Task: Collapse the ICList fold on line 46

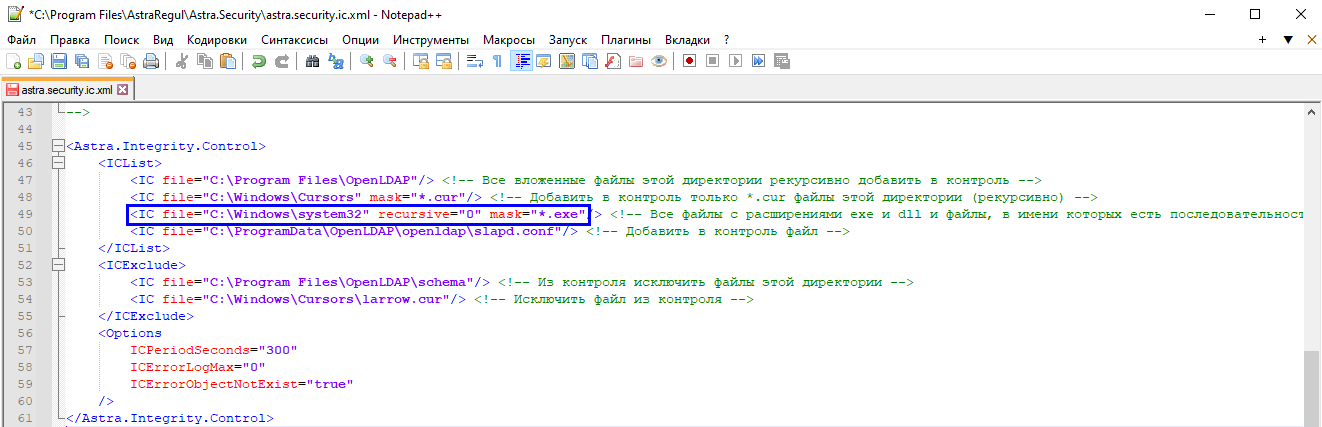Action: pyautogui.click(x=59, y=163)
